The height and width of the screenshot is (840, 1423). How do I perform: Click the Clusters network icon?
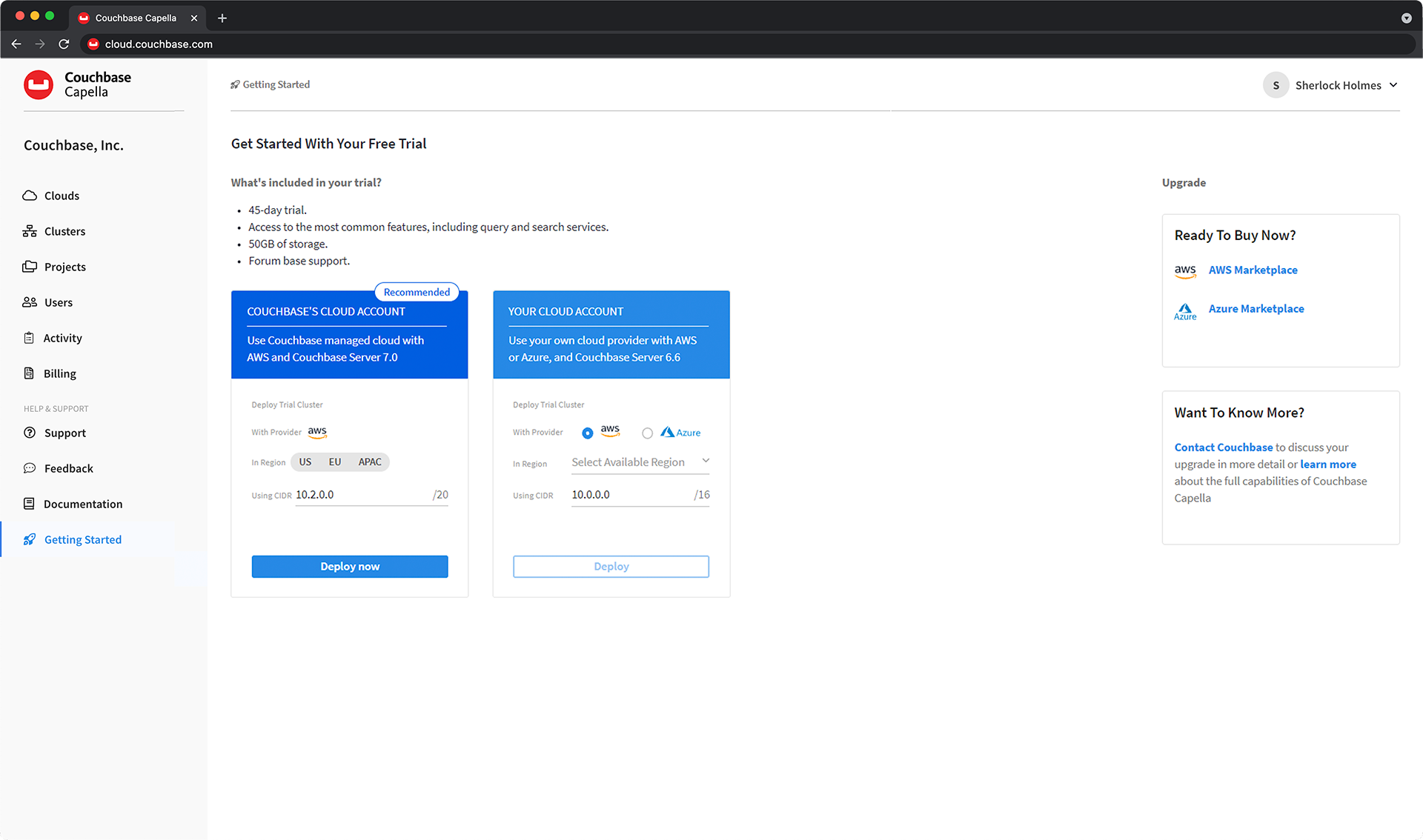click(30, 231)
